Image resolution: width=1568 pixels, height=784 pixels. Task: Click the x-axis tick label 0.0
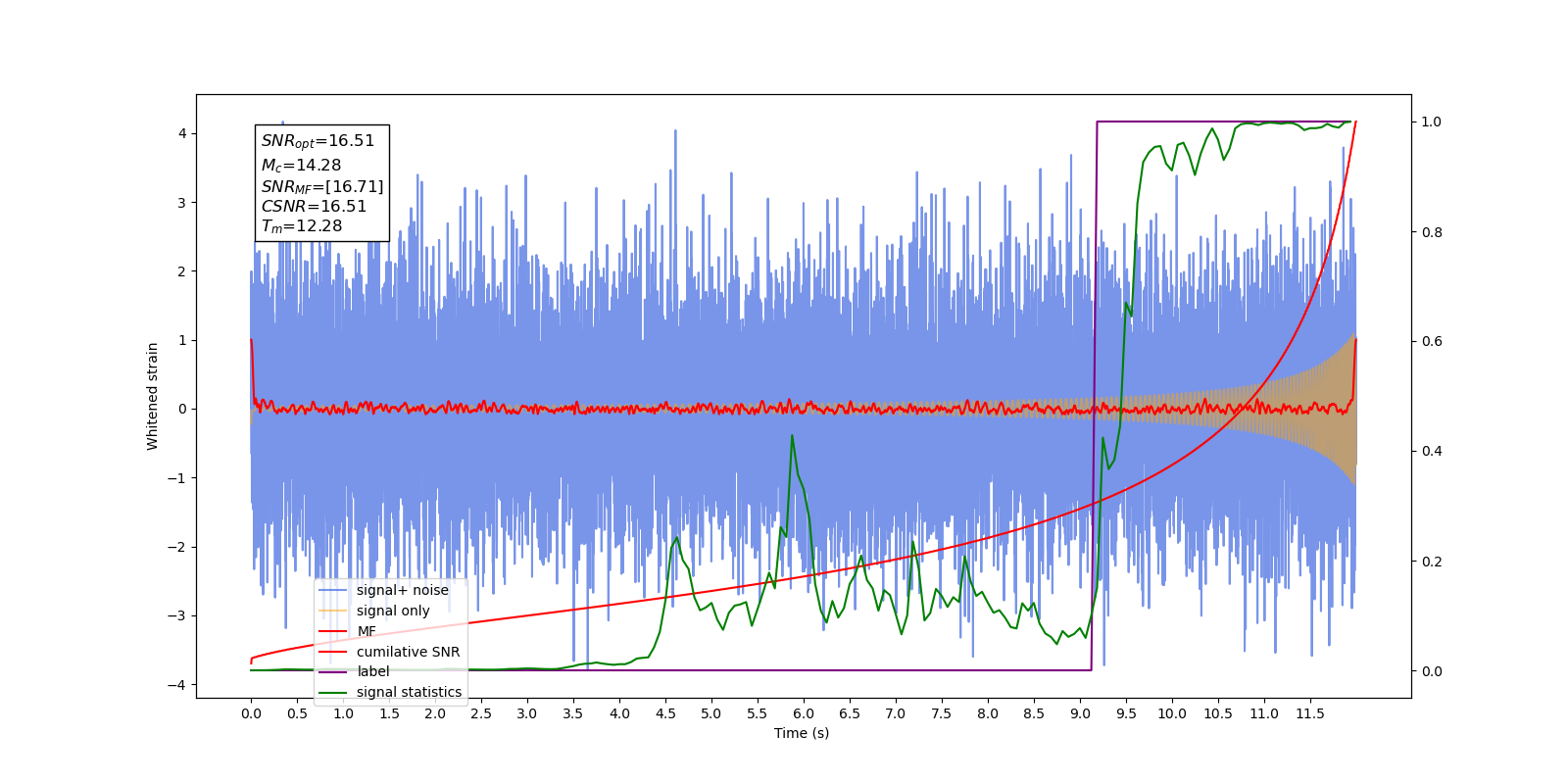click(251, 713)
